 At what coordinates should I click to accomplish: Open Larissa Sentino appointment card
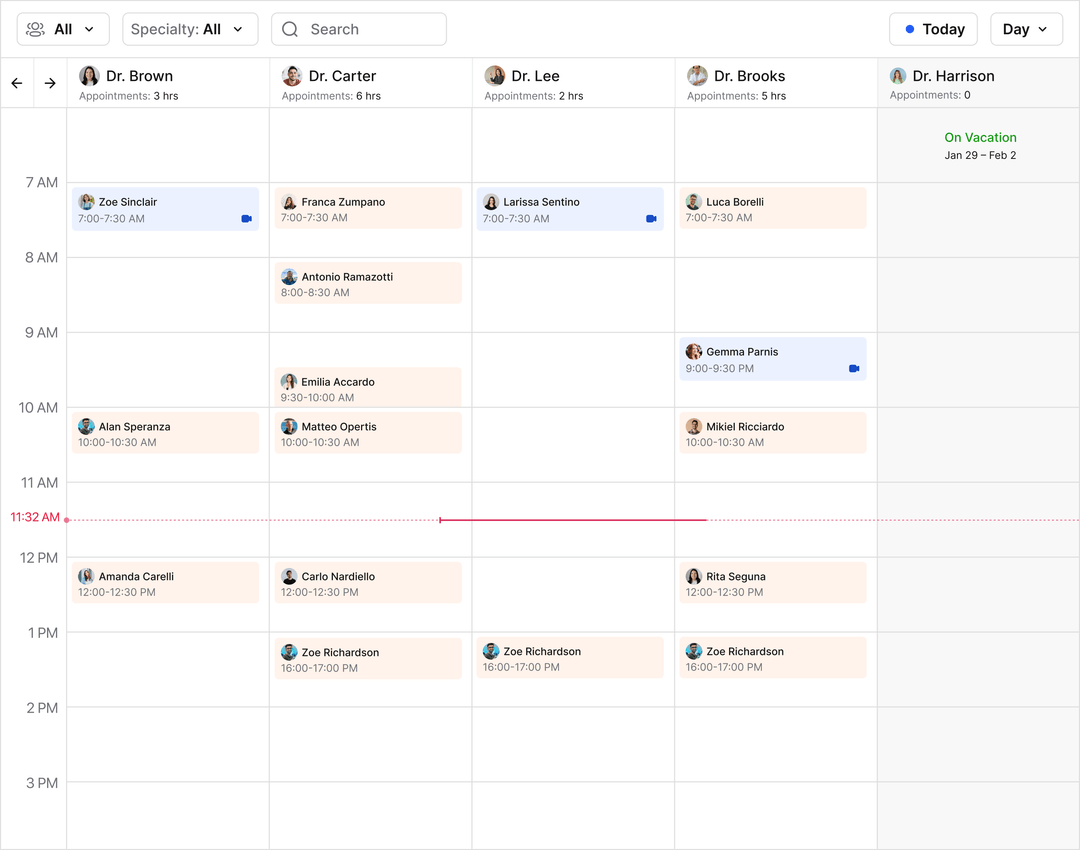(570, 209)
